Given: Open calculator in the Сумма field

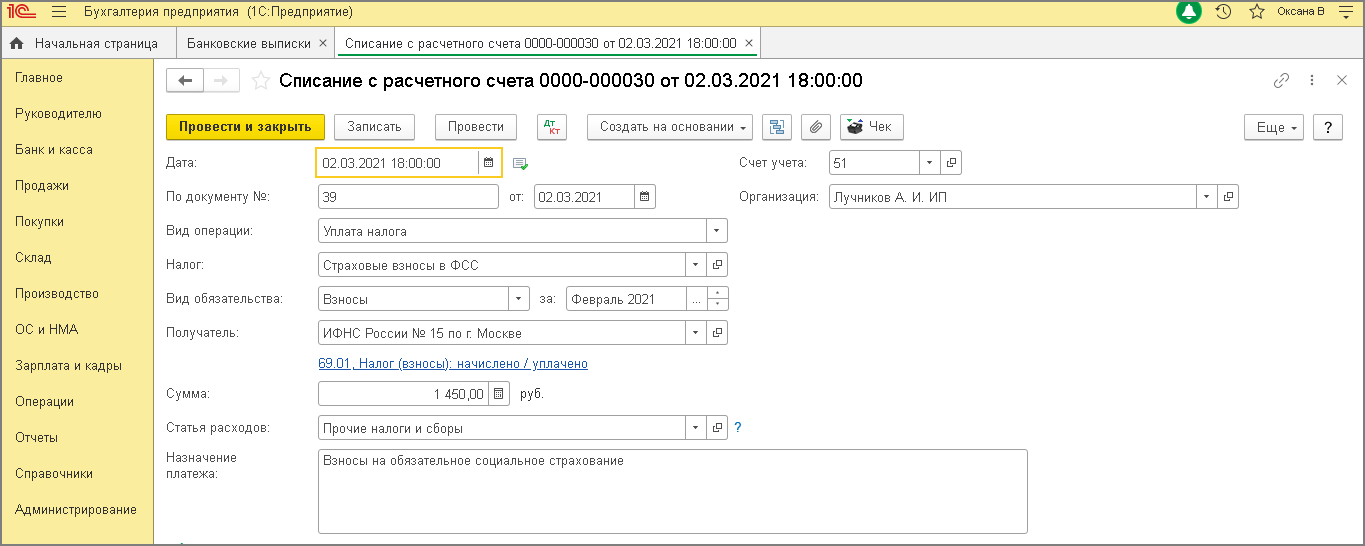Looking at the screenshot, I should [x=500, y=394].
